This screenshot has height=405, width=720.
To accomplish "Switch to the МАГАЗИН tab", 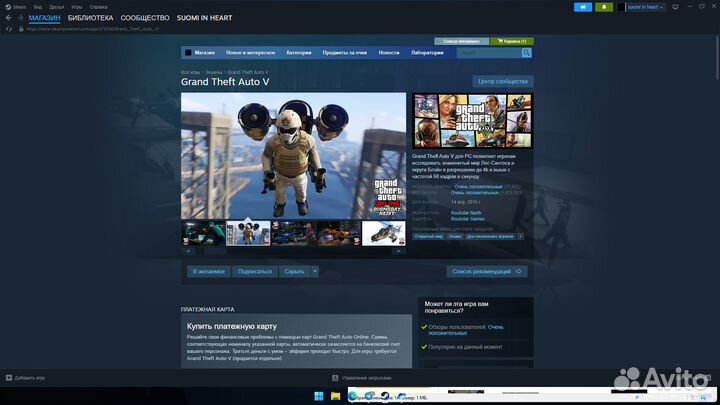I will 45,18.
